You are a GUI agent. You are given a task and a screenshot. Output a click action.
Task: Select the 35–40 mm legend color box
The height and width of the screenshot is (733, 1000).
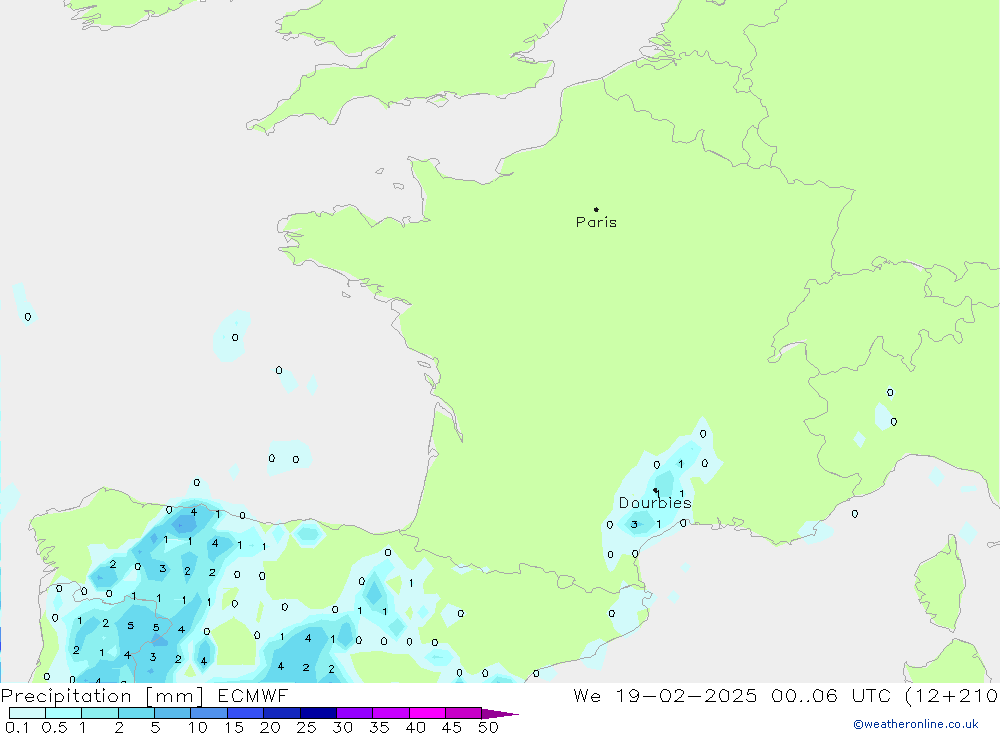391,713
